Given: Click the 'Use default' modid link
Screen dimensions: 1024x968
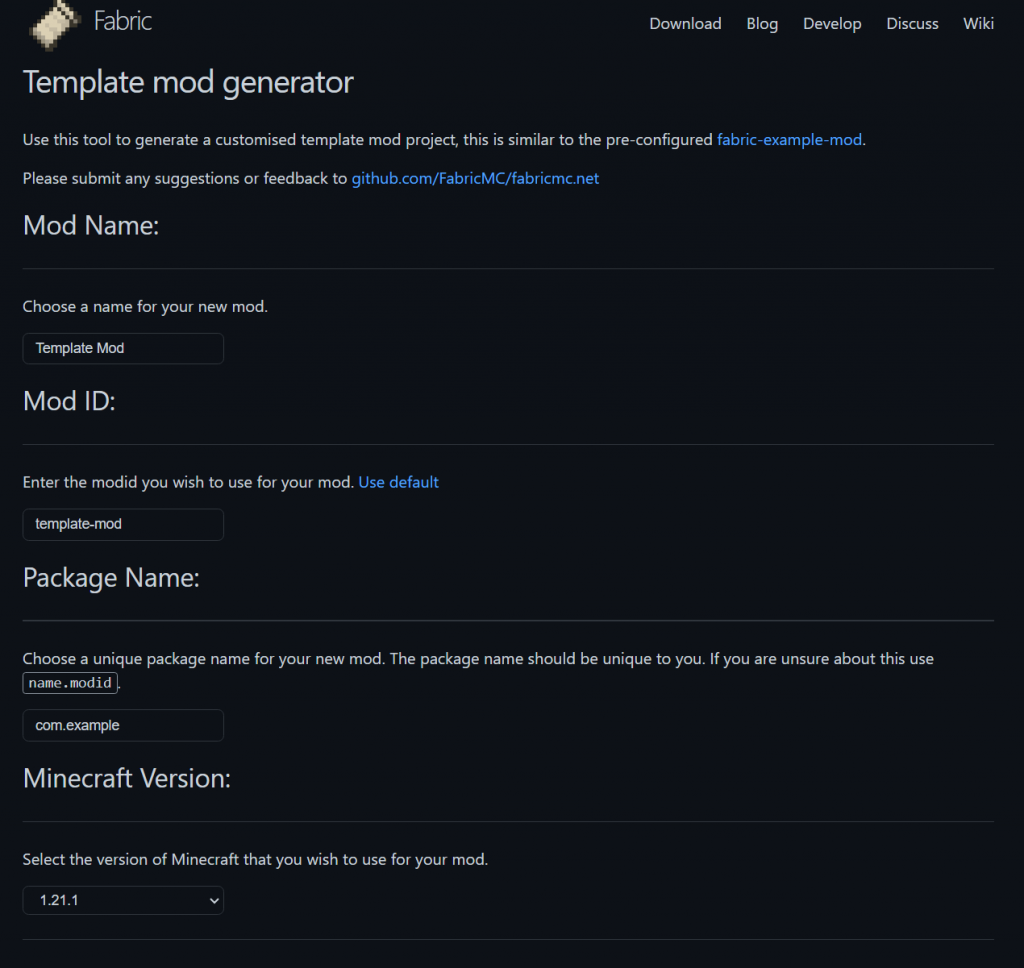Looking at the screenshot, I should pos(398,482).
